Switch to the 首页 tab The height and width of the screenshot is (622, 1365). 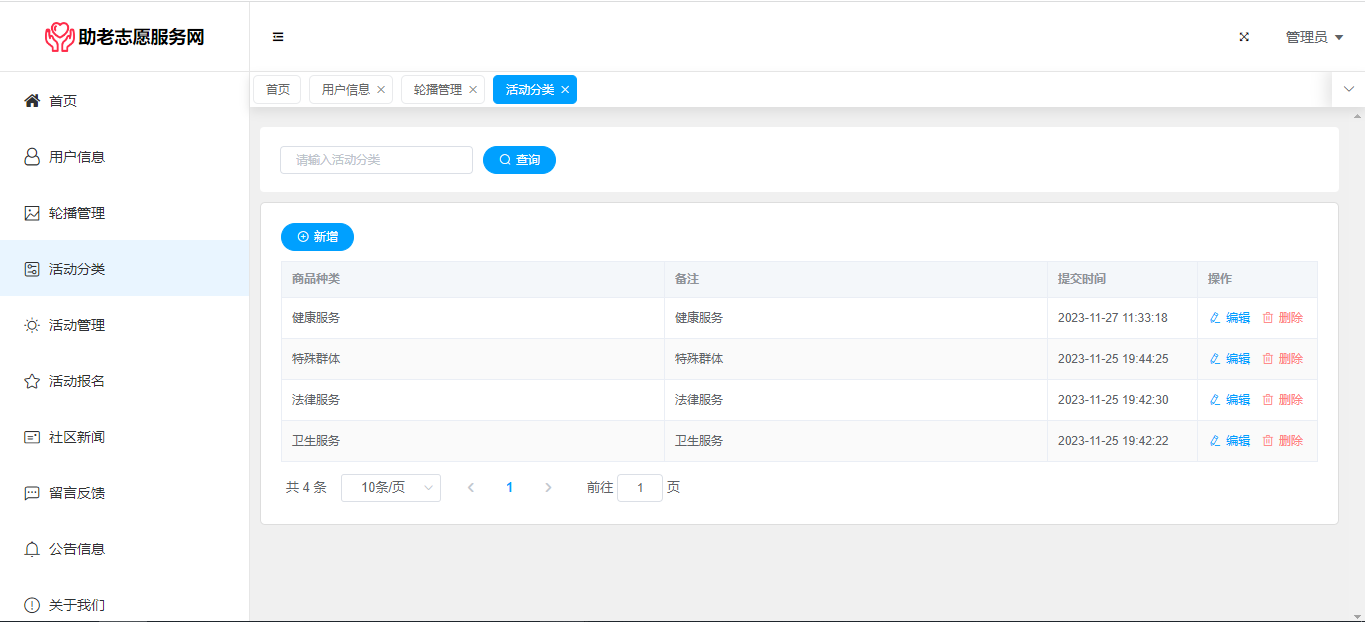click(277, 90)
